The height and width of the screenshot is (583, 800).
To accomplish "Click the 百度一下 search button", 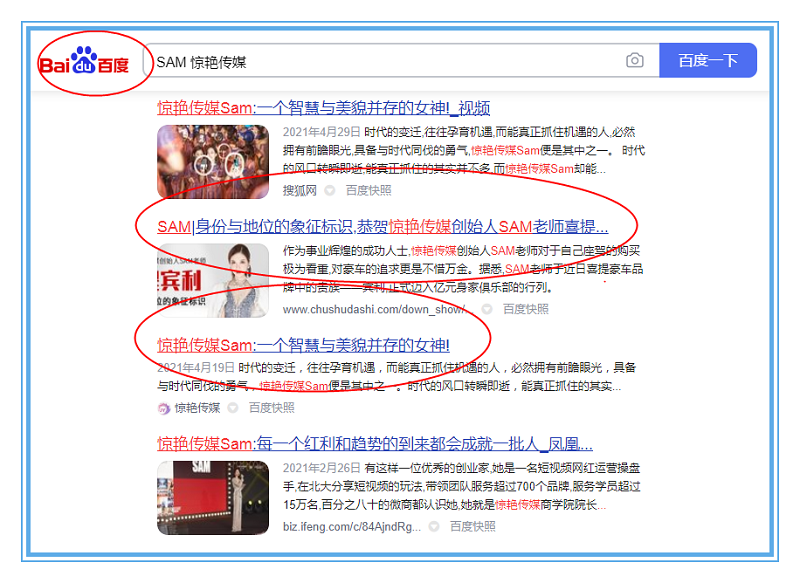I will [x=708, y=61].
